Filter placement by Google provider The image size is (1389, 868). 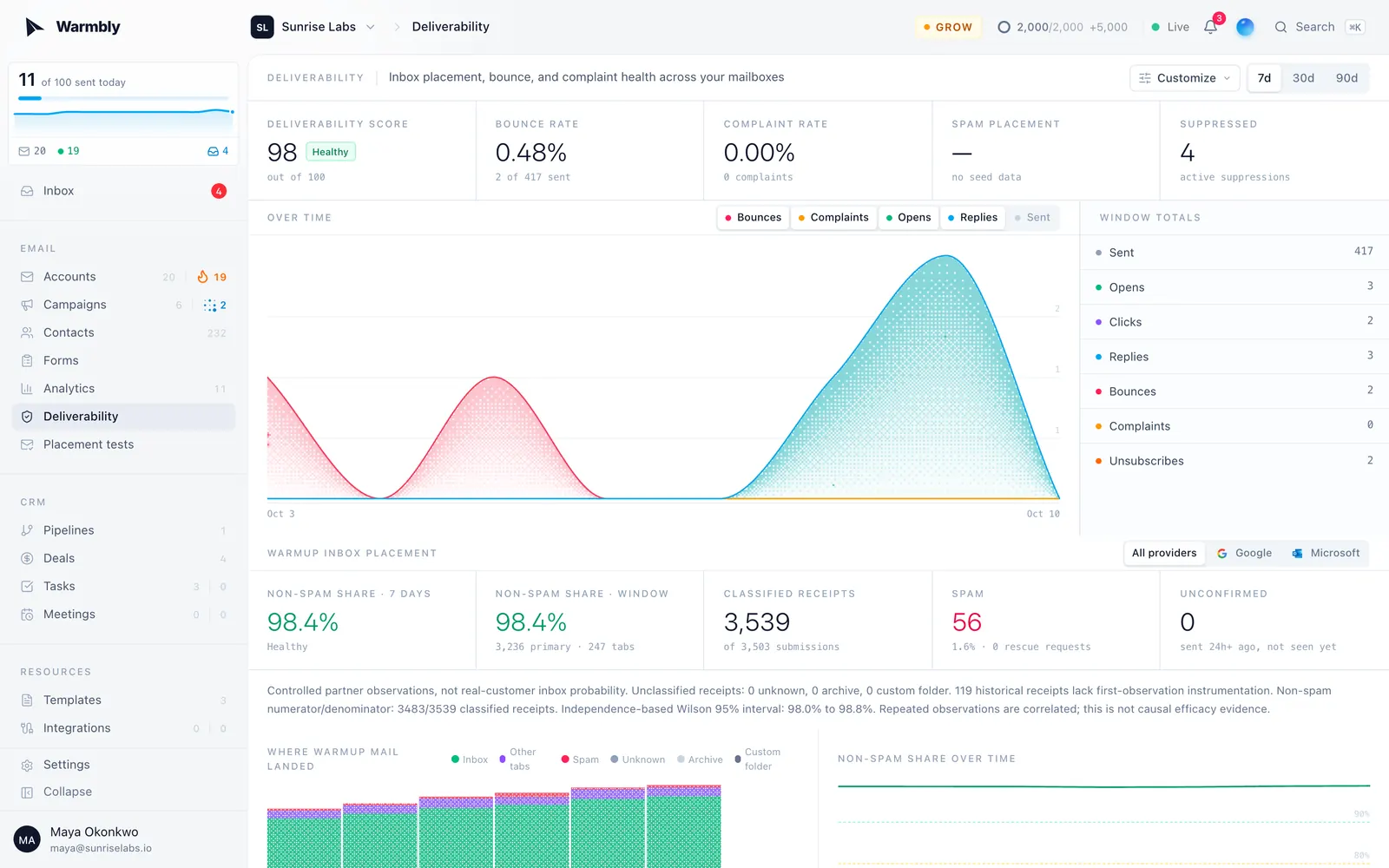(x=1244, y=553)
